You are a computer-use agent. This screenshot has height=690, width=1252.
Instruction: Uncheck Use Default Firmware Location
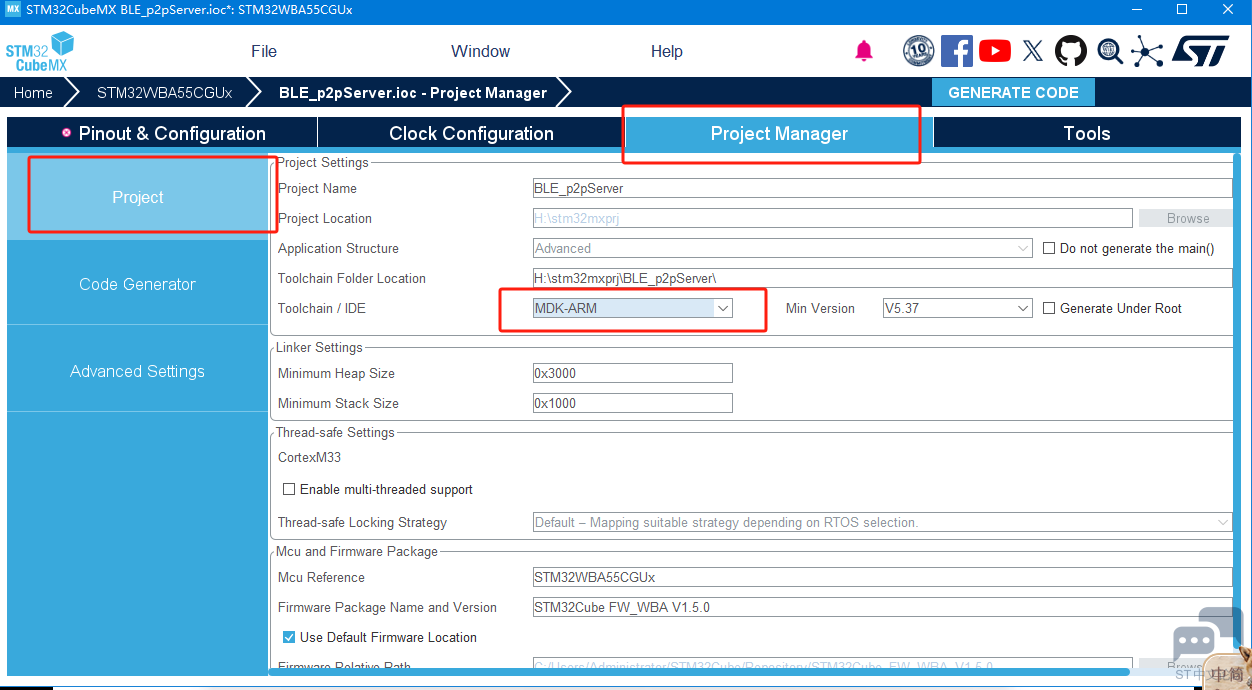coord(289,637)
